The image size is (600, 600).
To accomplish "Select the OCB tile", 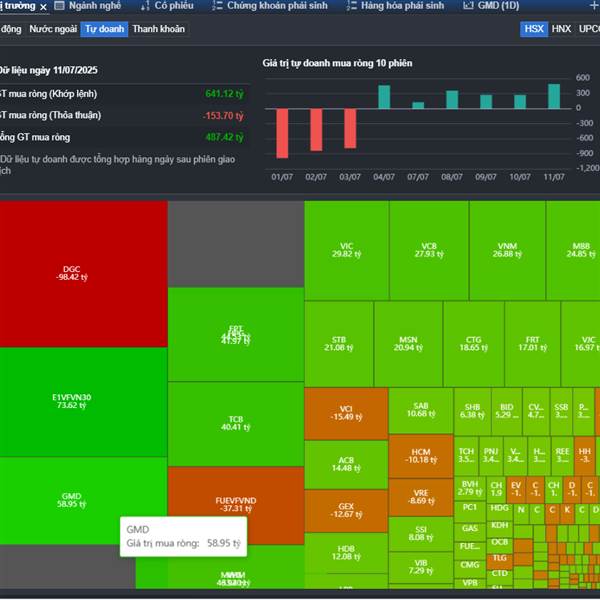I will [x=499, y=546].
